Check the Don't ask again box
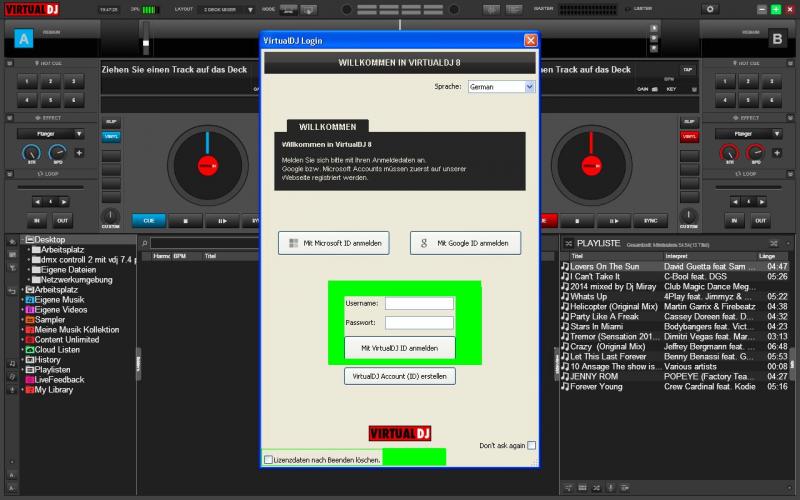800x500 pixels. pos(531,445)
